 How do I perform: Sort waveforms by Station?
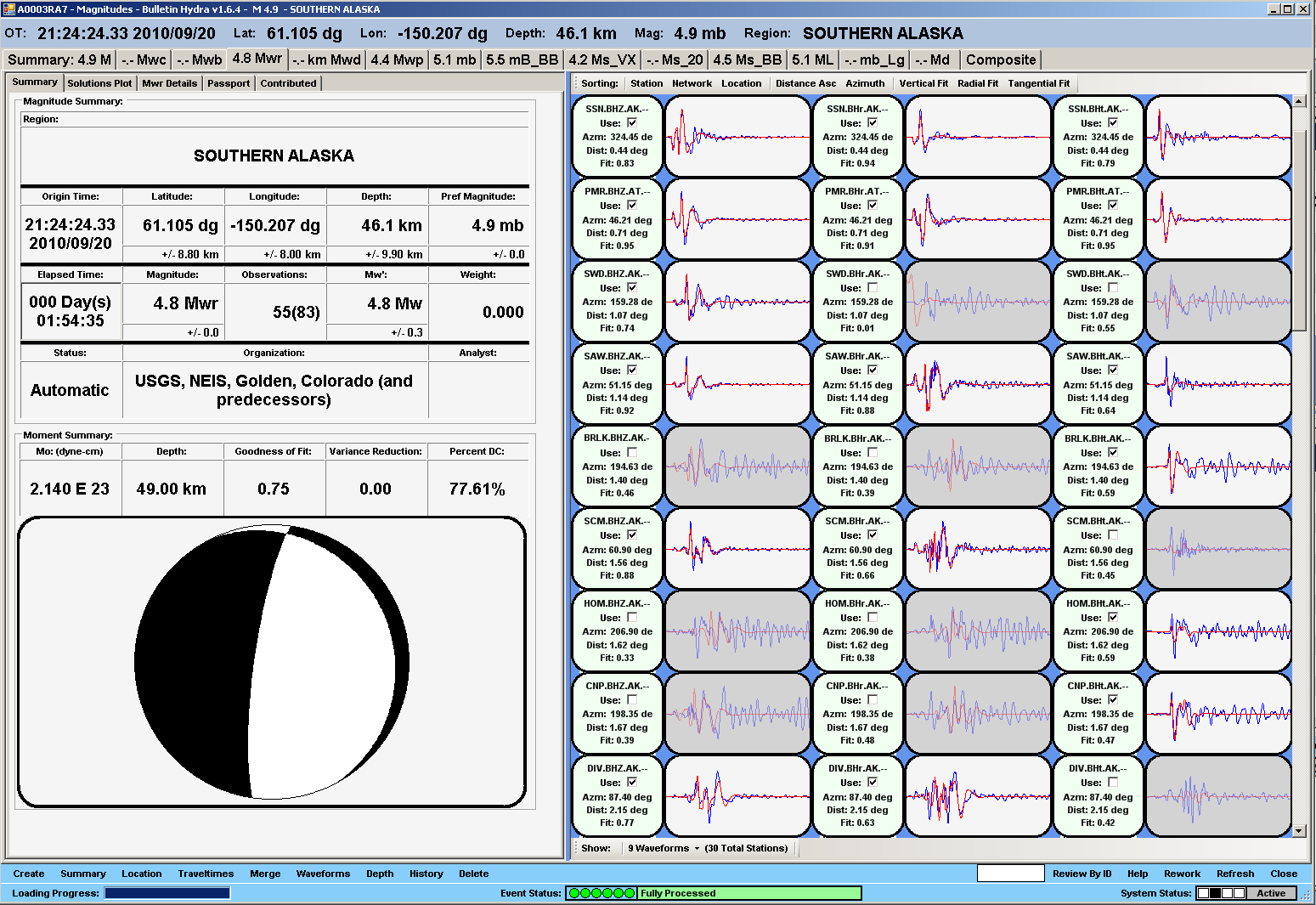647,83
